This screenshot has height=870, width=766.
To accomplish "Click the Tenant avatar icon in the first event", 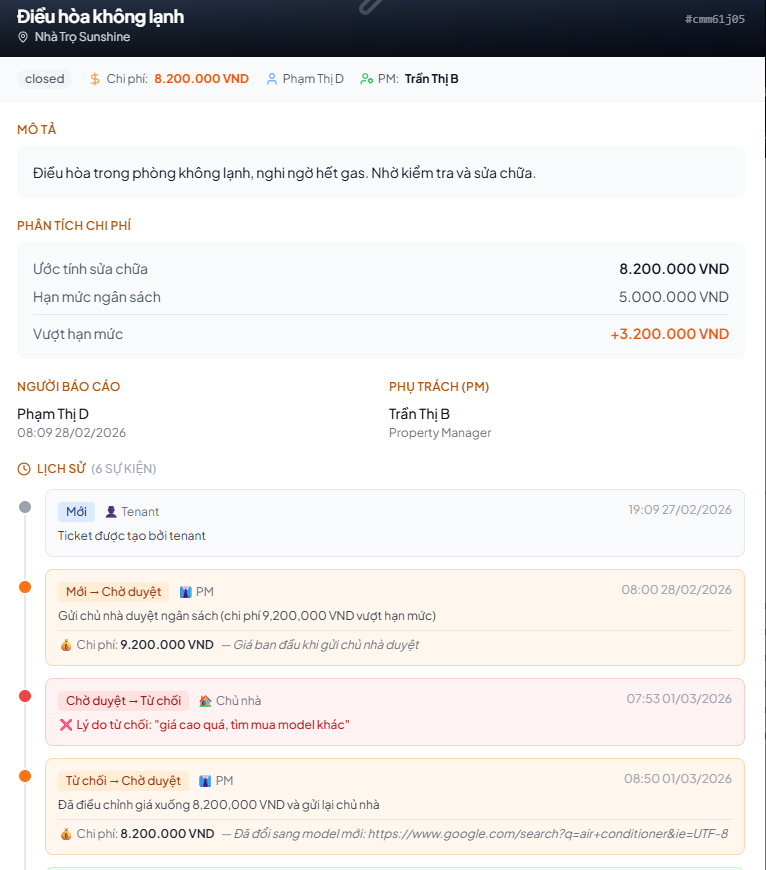I will [x=111, y=512].
